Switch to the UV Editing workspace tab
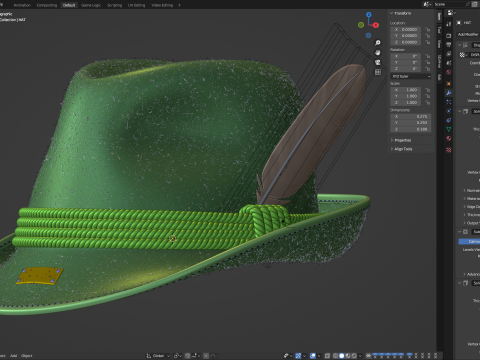The width and height of the screenshot is (480, 360). coord(137,5)
